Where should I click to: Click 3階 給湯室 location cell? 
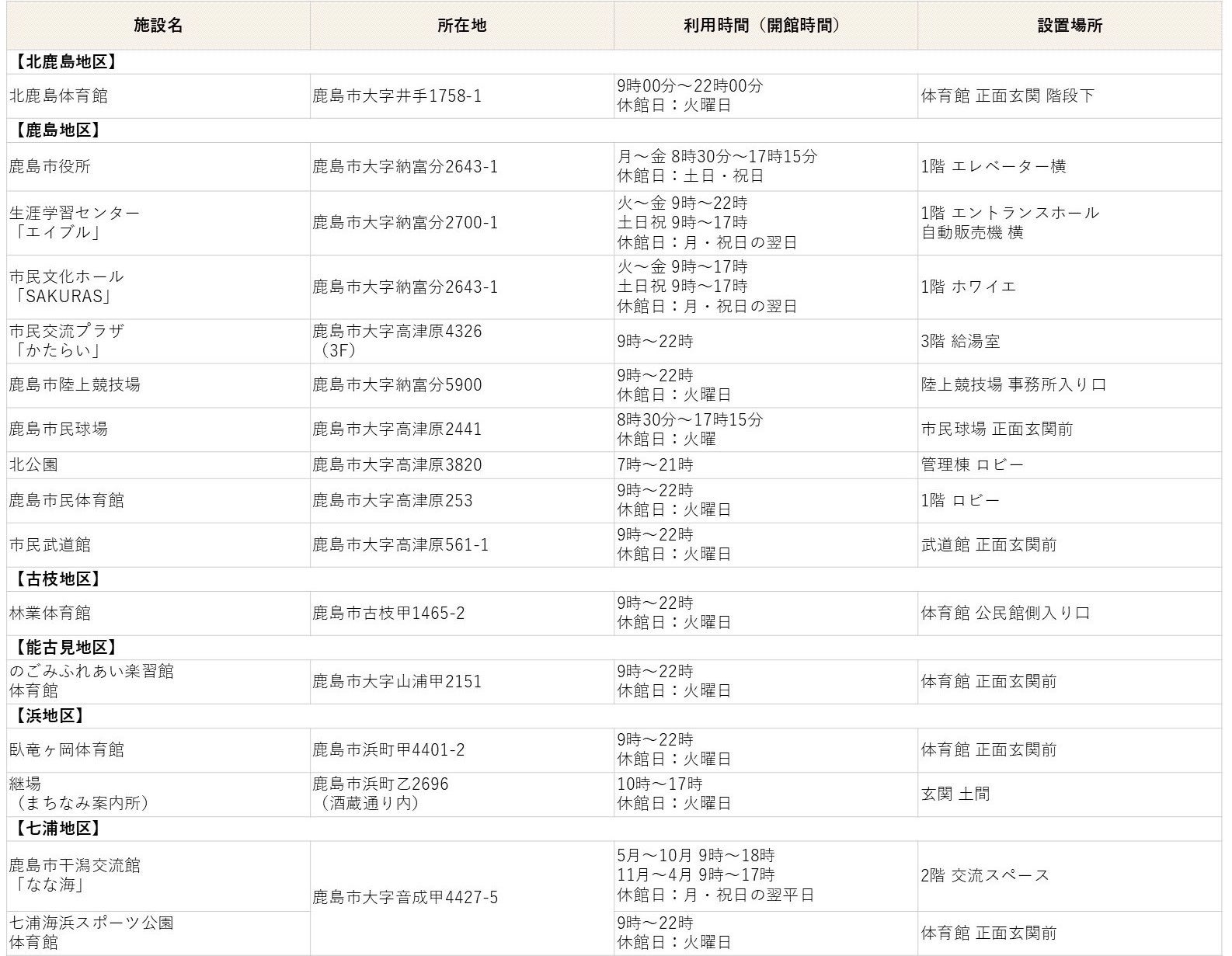[x=960, y=341]
